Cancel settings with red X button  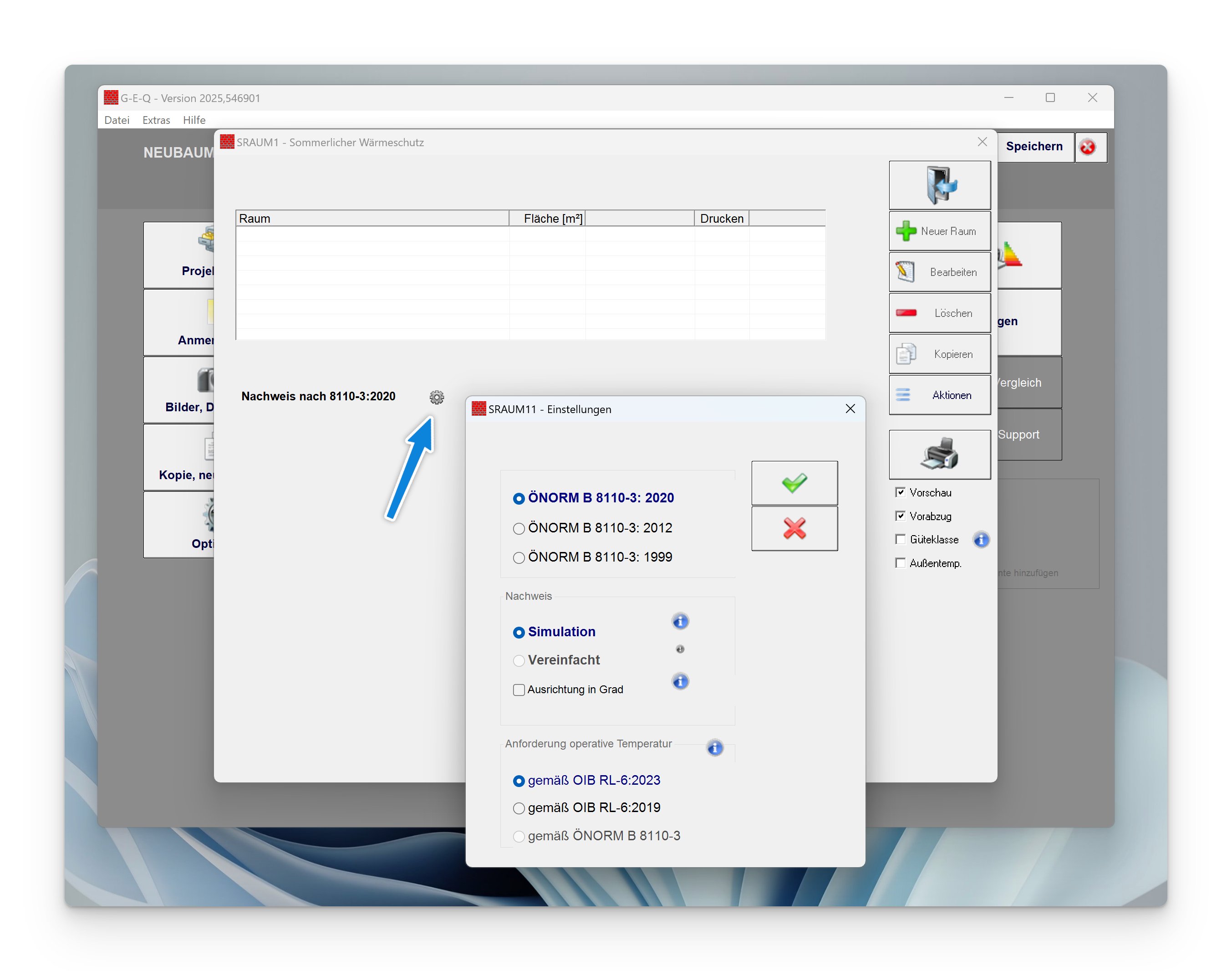[x=794, y=528]
